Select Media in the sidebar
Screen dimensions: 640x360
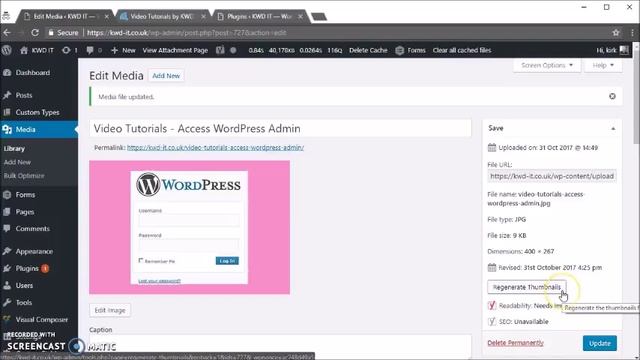coord(39,129)
